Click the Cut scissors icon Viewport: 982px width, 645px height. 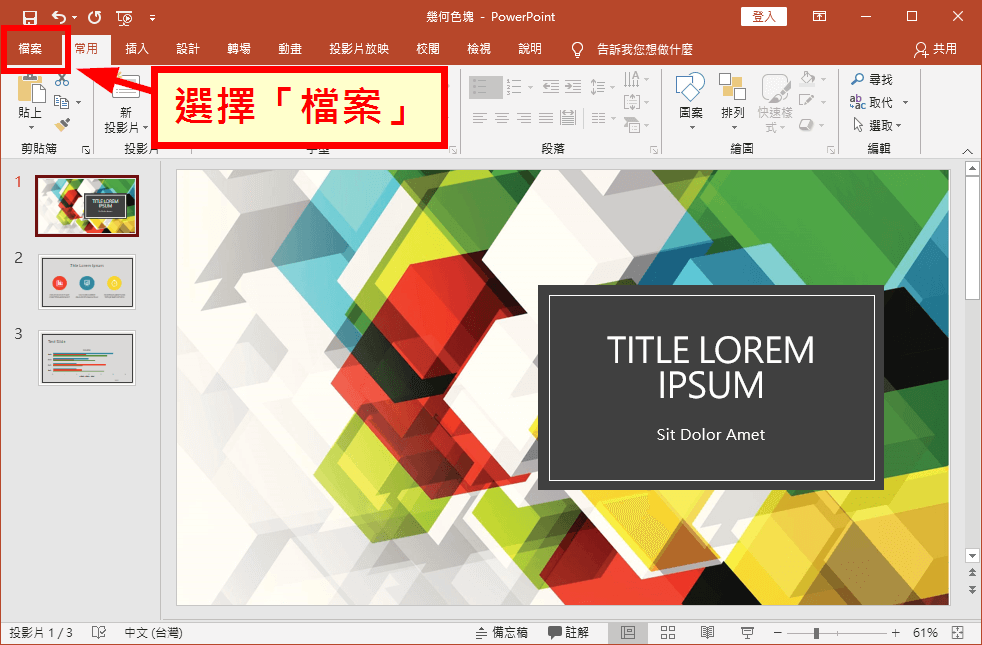pos(61,80)
